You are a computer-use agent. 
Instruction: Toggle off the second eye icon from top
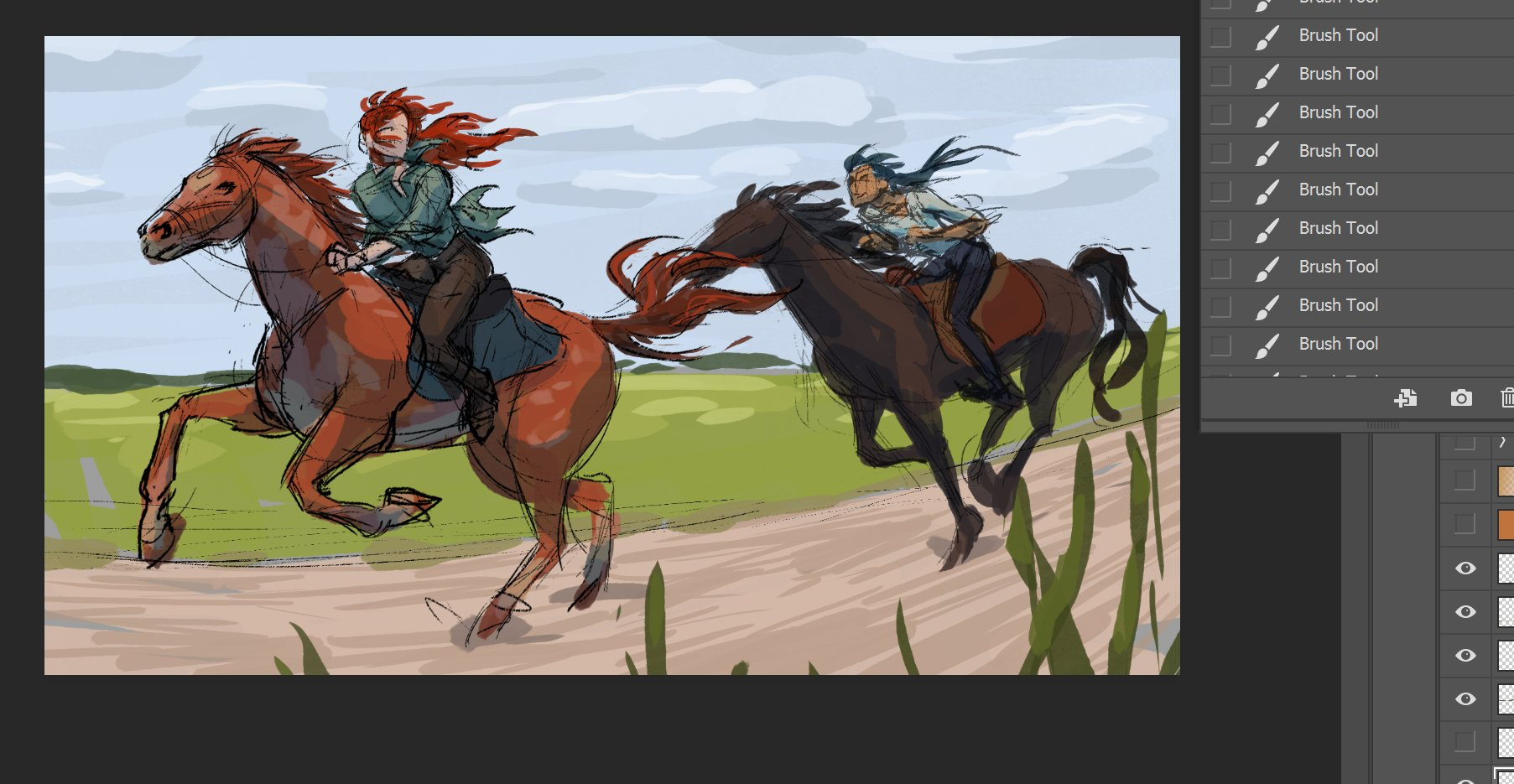1465,612
